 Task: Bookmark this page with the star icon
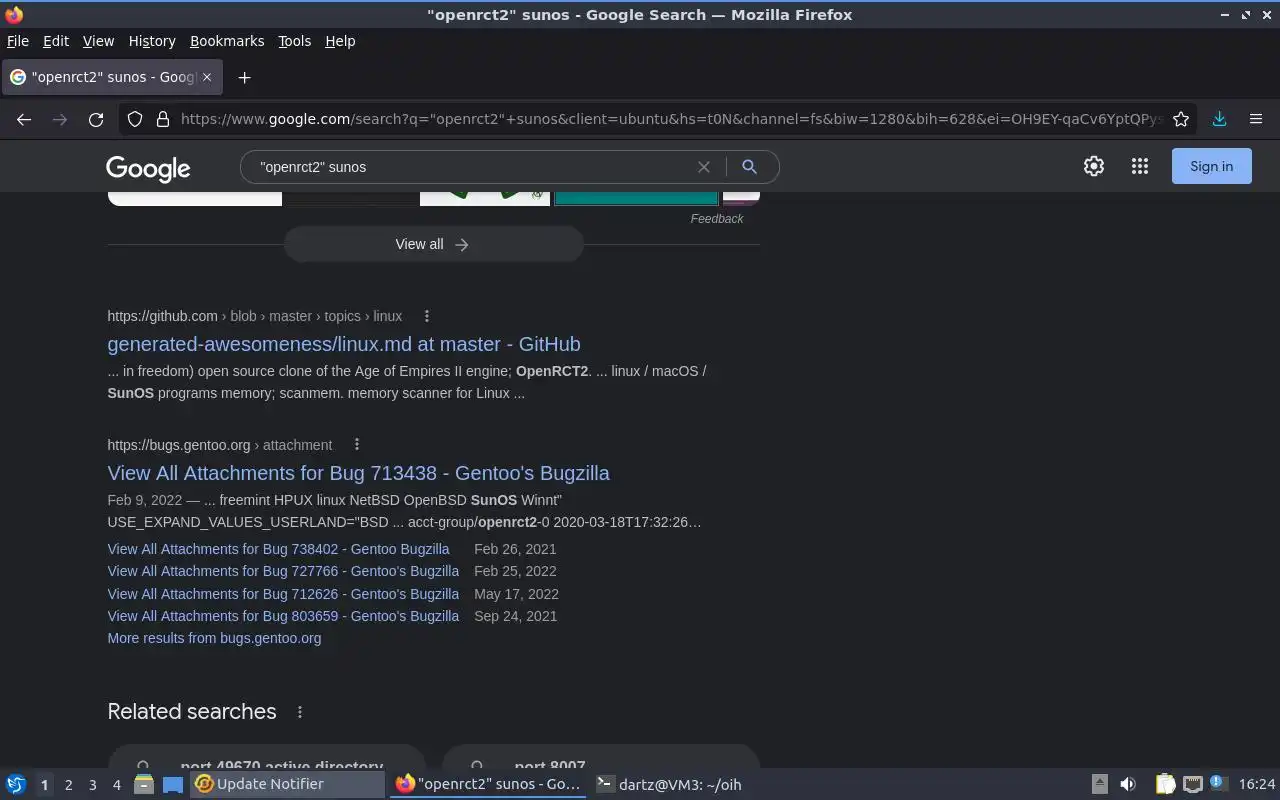tap(1181, 119)
